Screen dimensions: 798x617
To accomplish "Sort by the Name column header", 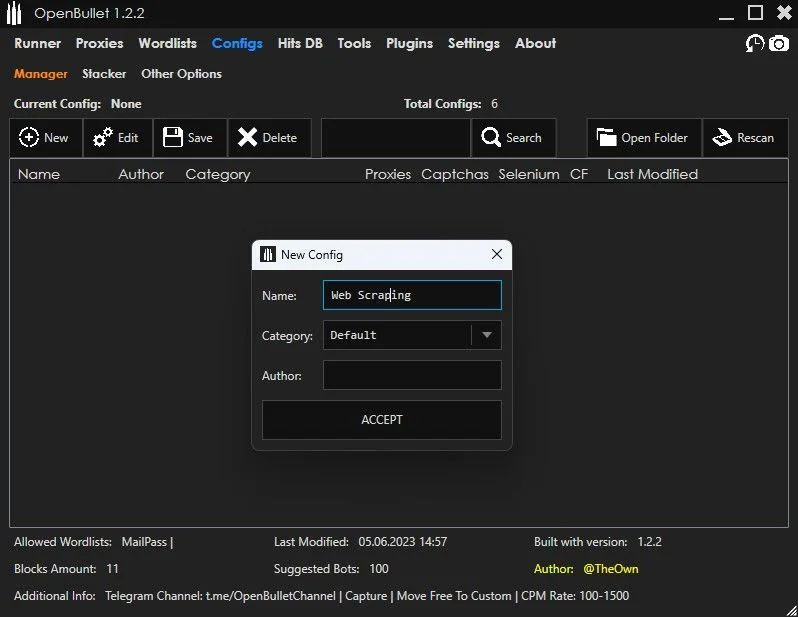I will click(39, 174).
